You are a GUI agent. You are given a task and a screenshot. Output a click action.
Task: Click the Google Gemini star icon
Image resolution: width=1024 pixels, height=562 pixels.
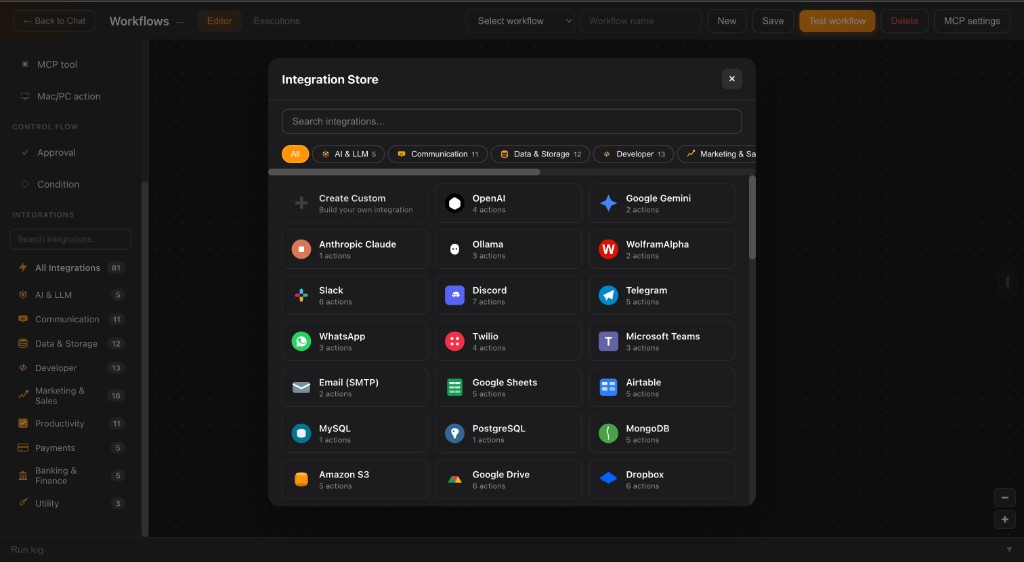point(608,203)
